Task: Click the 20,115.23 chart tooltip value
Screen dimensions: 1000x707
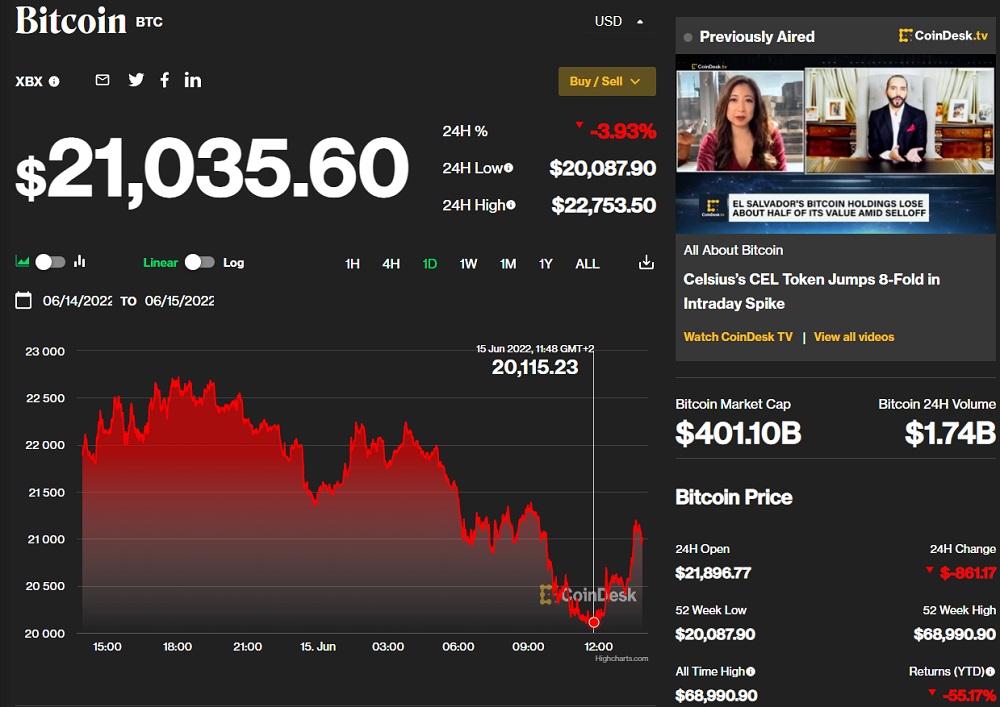Action: pyautogui.click(x=535, y=367)
